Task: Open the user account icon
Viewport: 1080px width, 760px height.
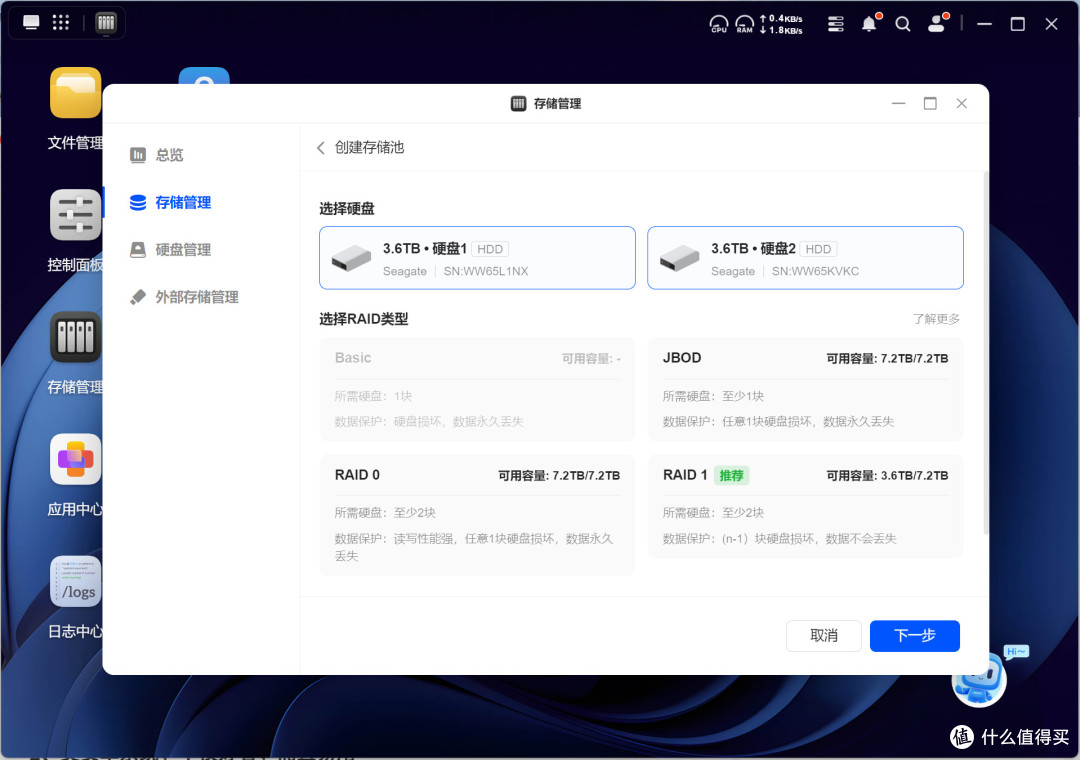Action: point(937,23)
